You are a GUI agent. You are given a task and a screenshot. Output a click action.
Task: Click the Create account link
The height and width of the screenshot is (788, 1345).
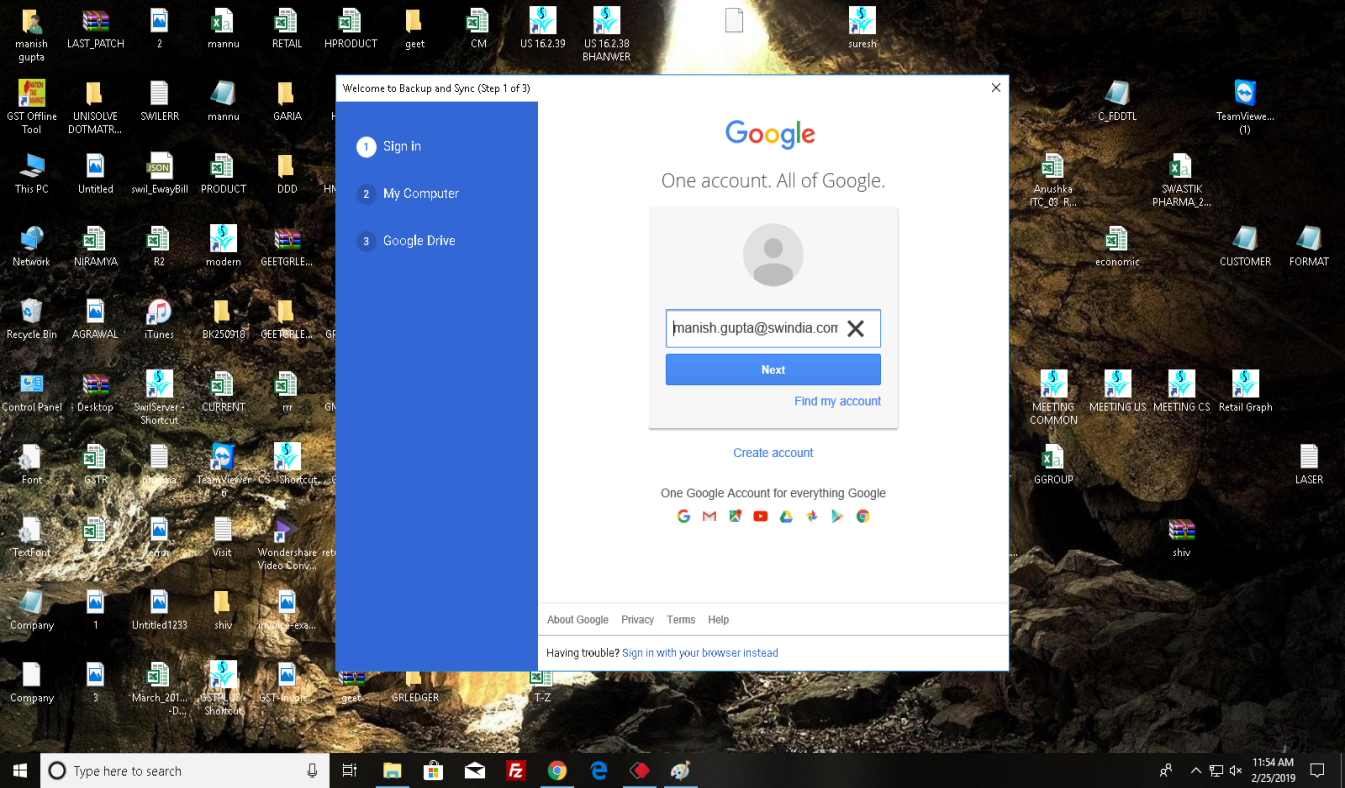point(773,453)
